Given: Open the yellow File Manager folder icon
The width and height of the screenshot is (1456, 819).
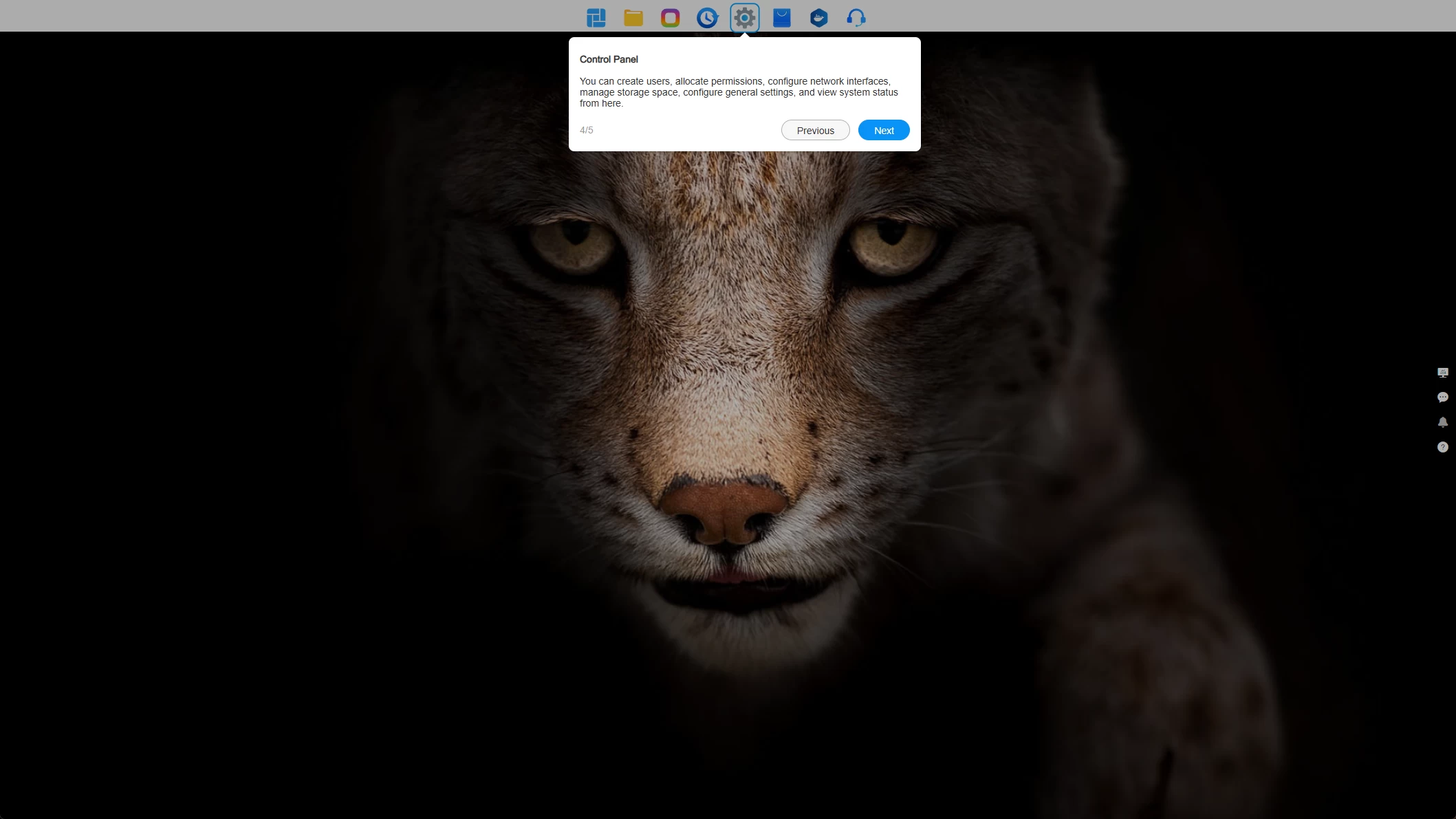Looking at the screenshot, I should (x=633, y=18).
